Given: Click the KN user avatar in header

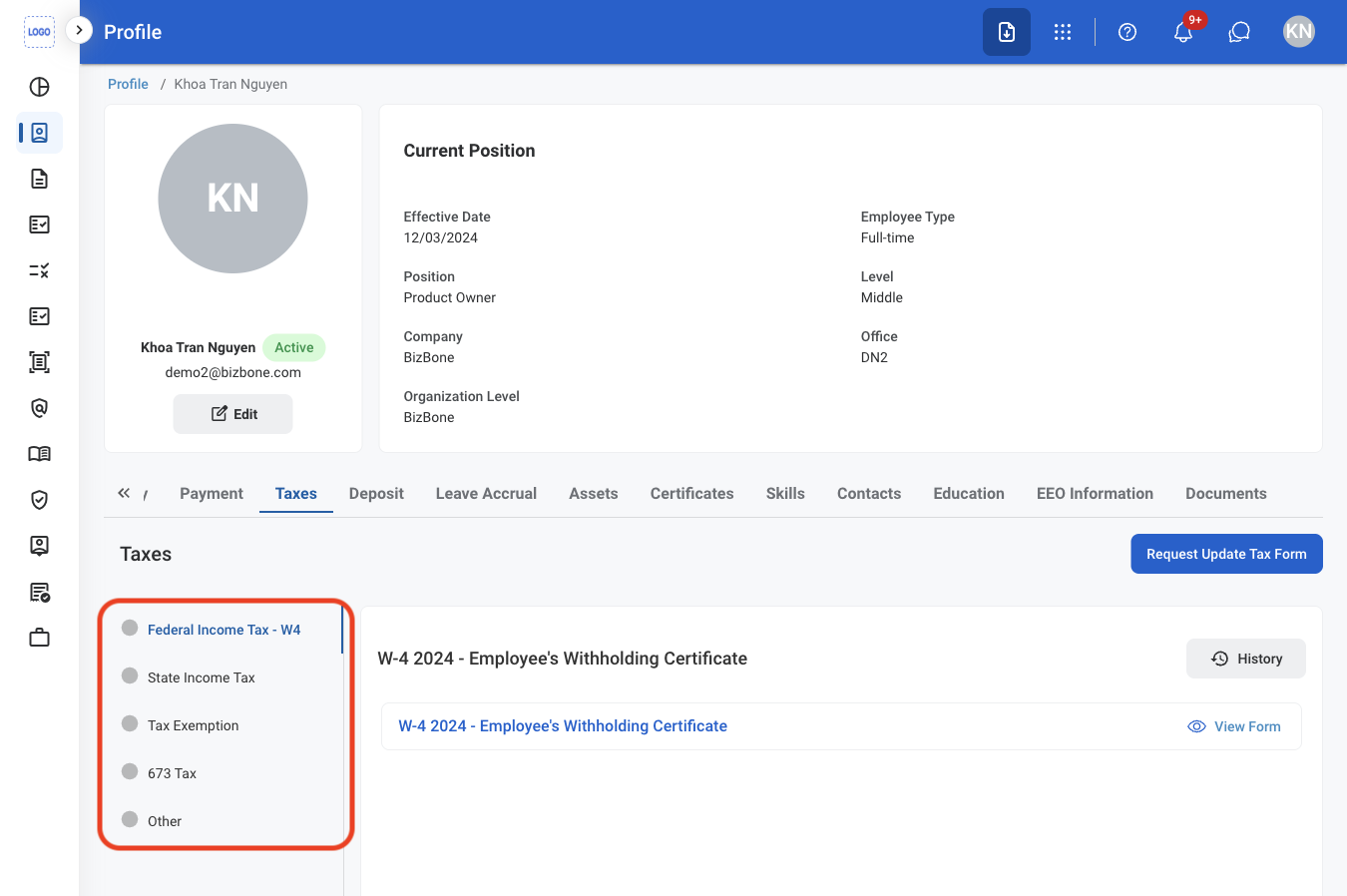Looking at the screenshot, I should coord(1299,32).
